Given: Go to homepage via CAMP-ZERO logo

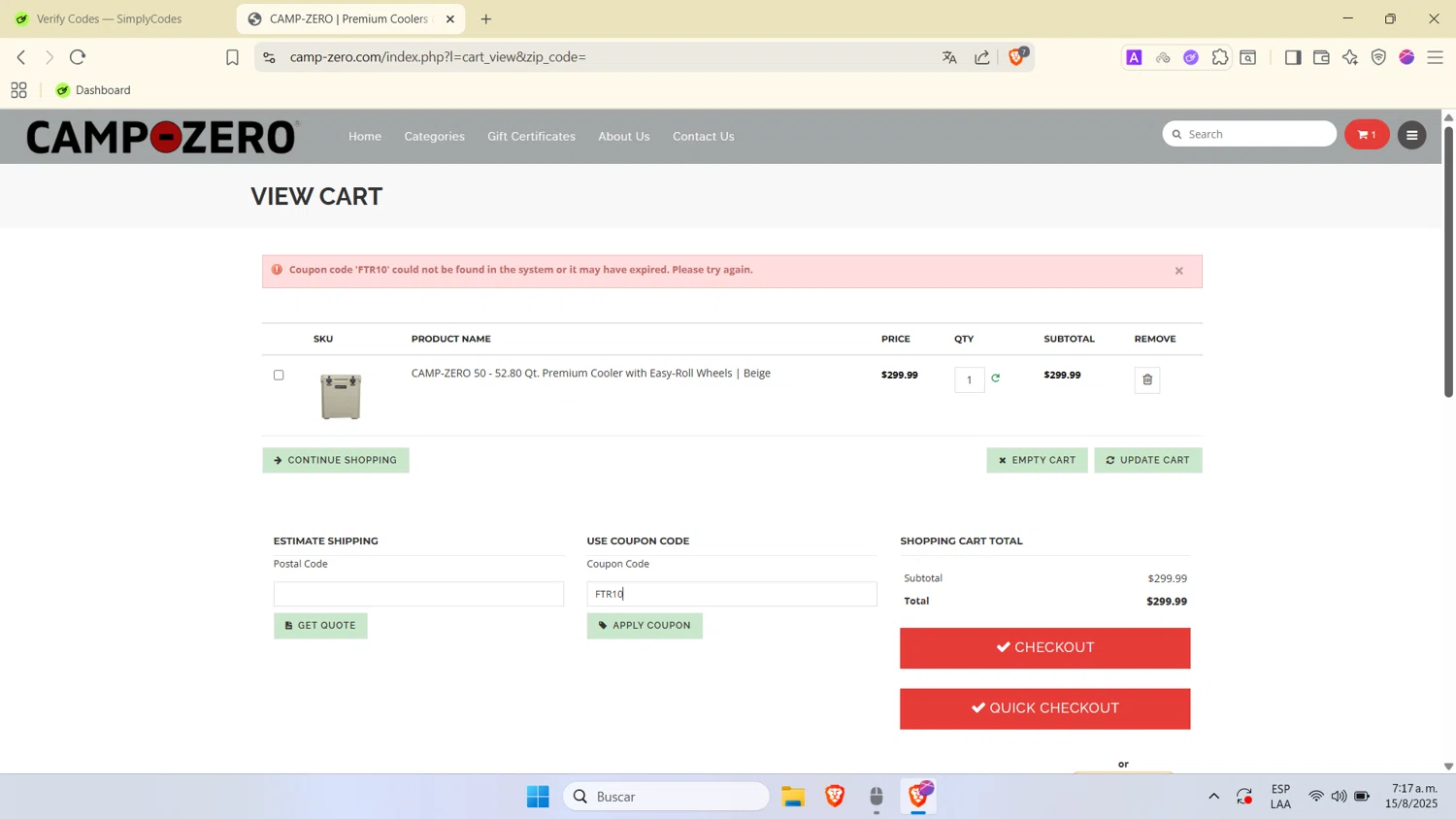Looking at the screenshot, I should click(x=162, y=137).
